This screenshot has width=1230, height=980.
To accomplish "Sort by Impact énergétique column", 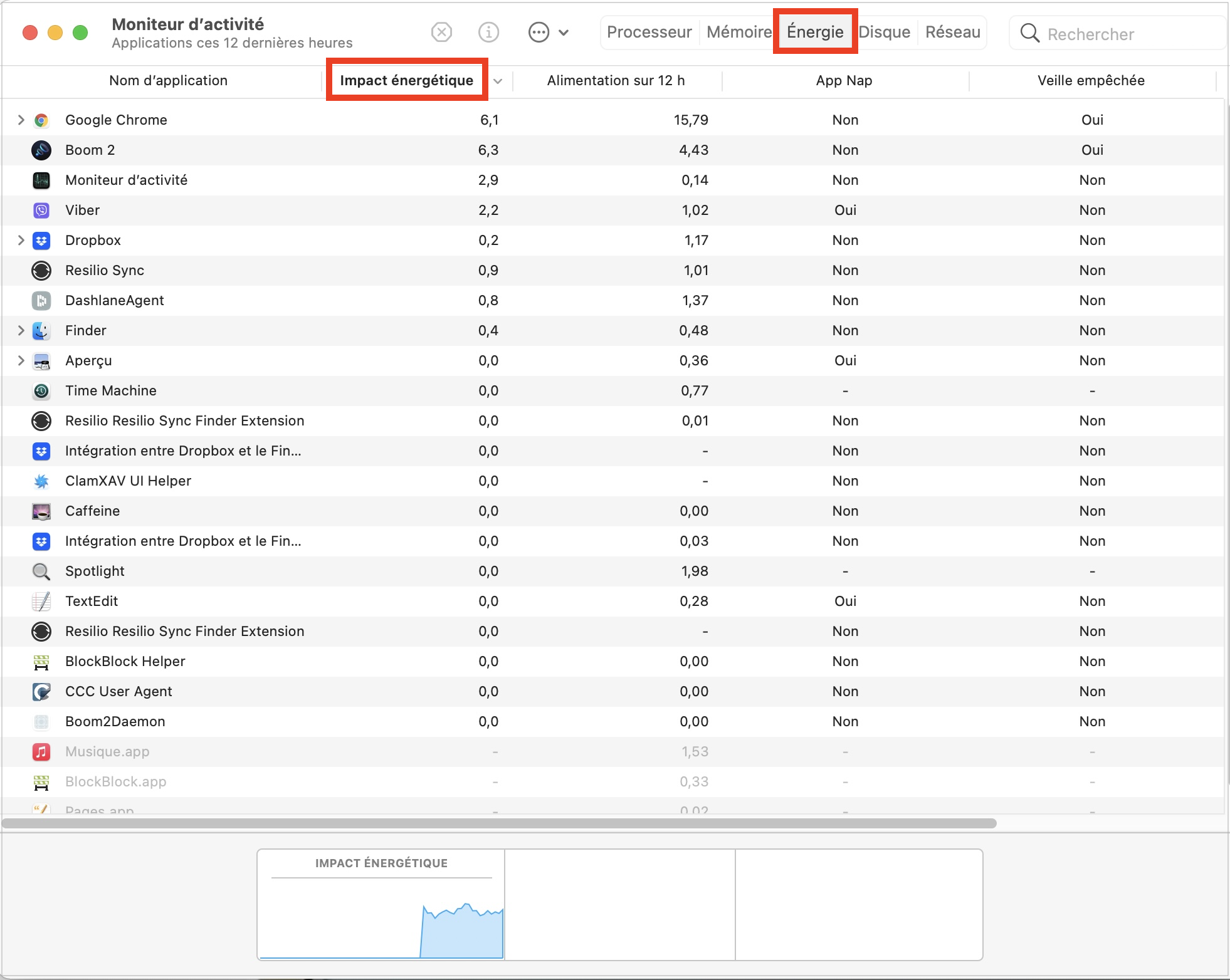I will (406, 81).
